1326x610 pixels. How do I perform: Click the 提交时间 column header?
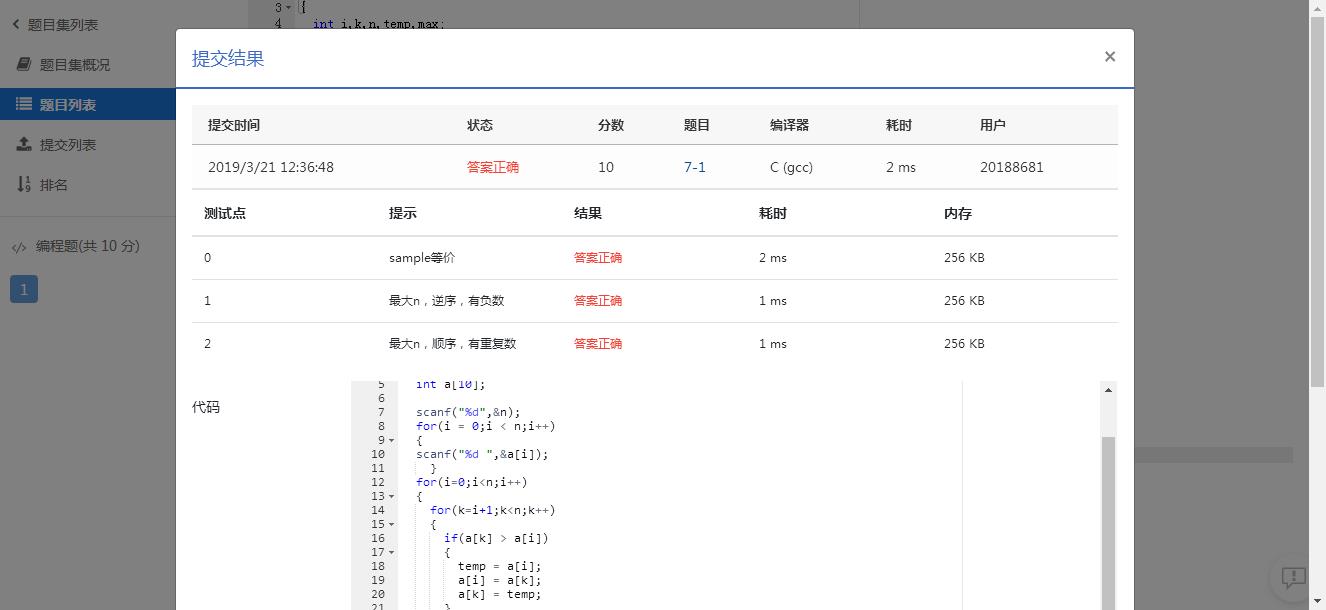tap(234, 125)
